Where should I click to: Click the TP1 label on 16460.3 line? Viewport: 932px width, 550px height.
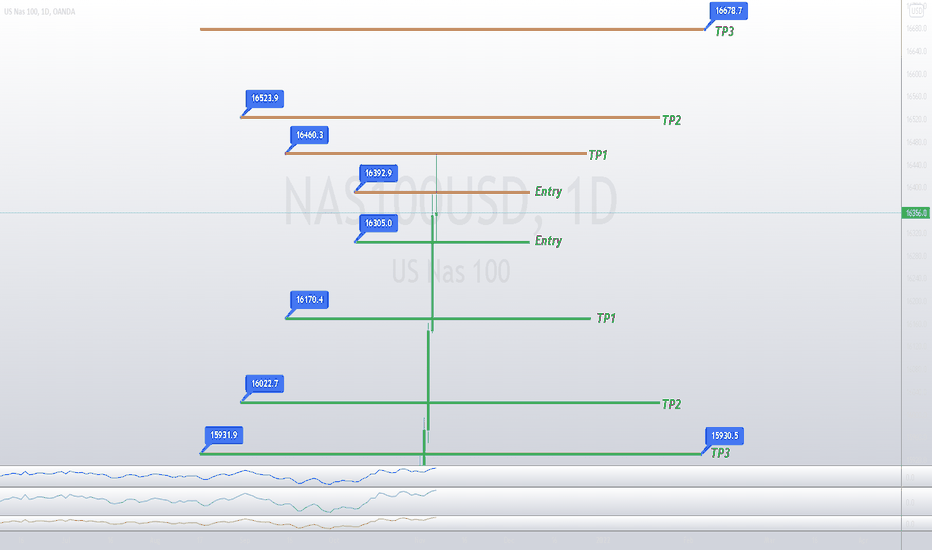(x=597, y=155)
